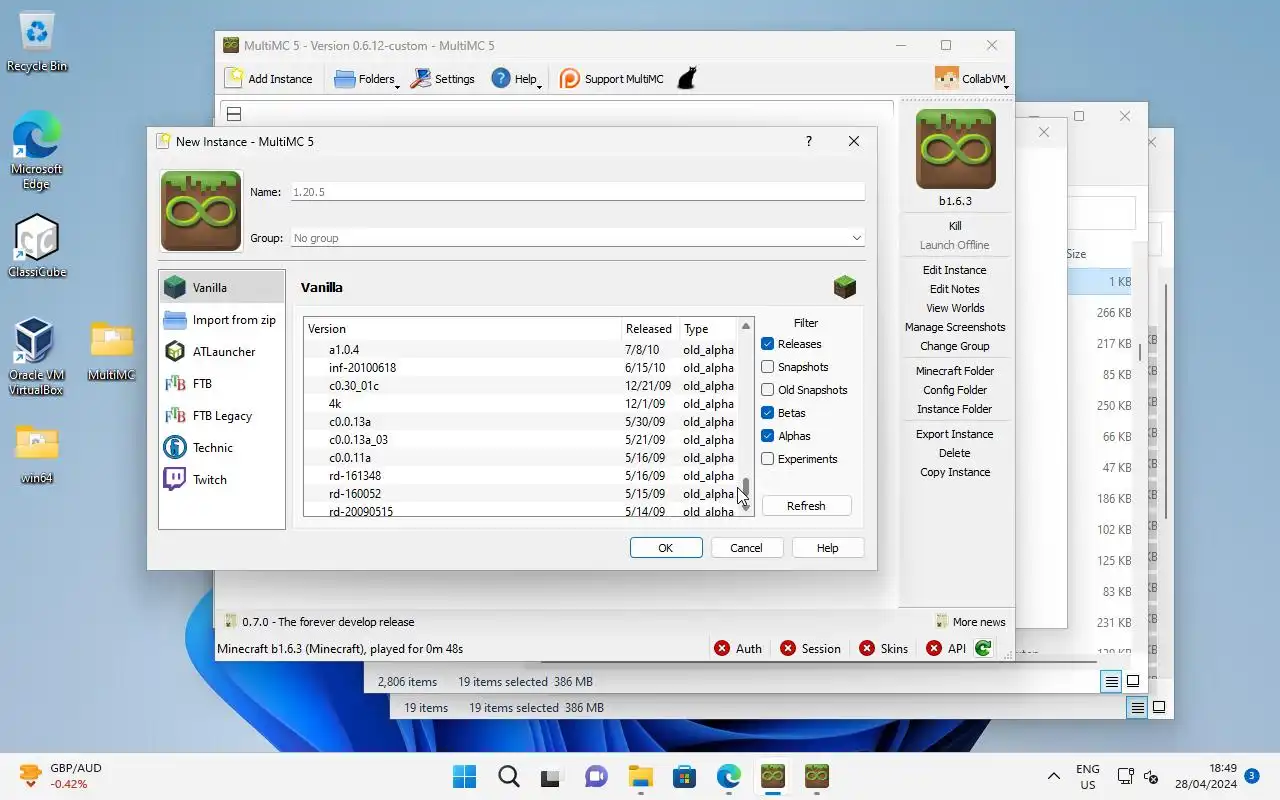
Task: Click the Add Instance toolbar icon
Action: click(234, 78)
